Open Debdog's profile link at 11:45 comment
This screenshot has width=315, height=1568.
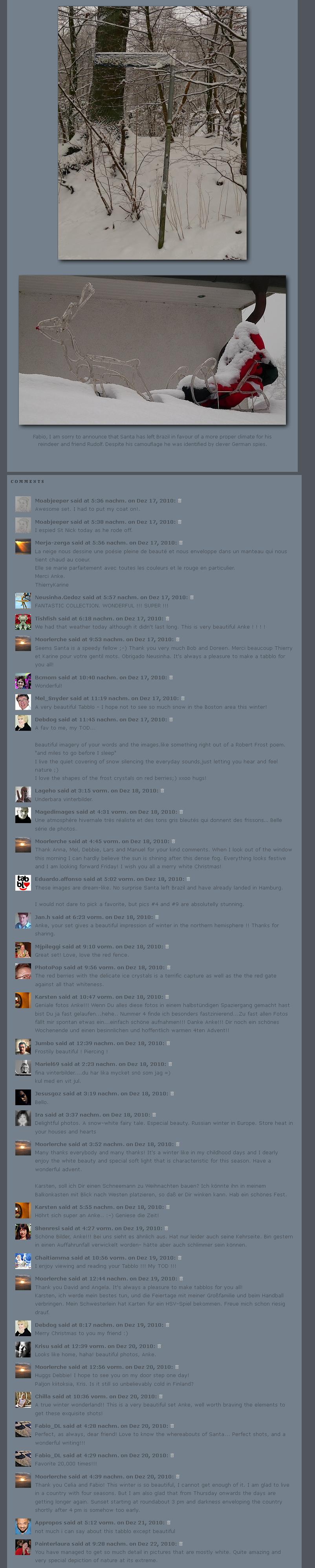(46, 719)
